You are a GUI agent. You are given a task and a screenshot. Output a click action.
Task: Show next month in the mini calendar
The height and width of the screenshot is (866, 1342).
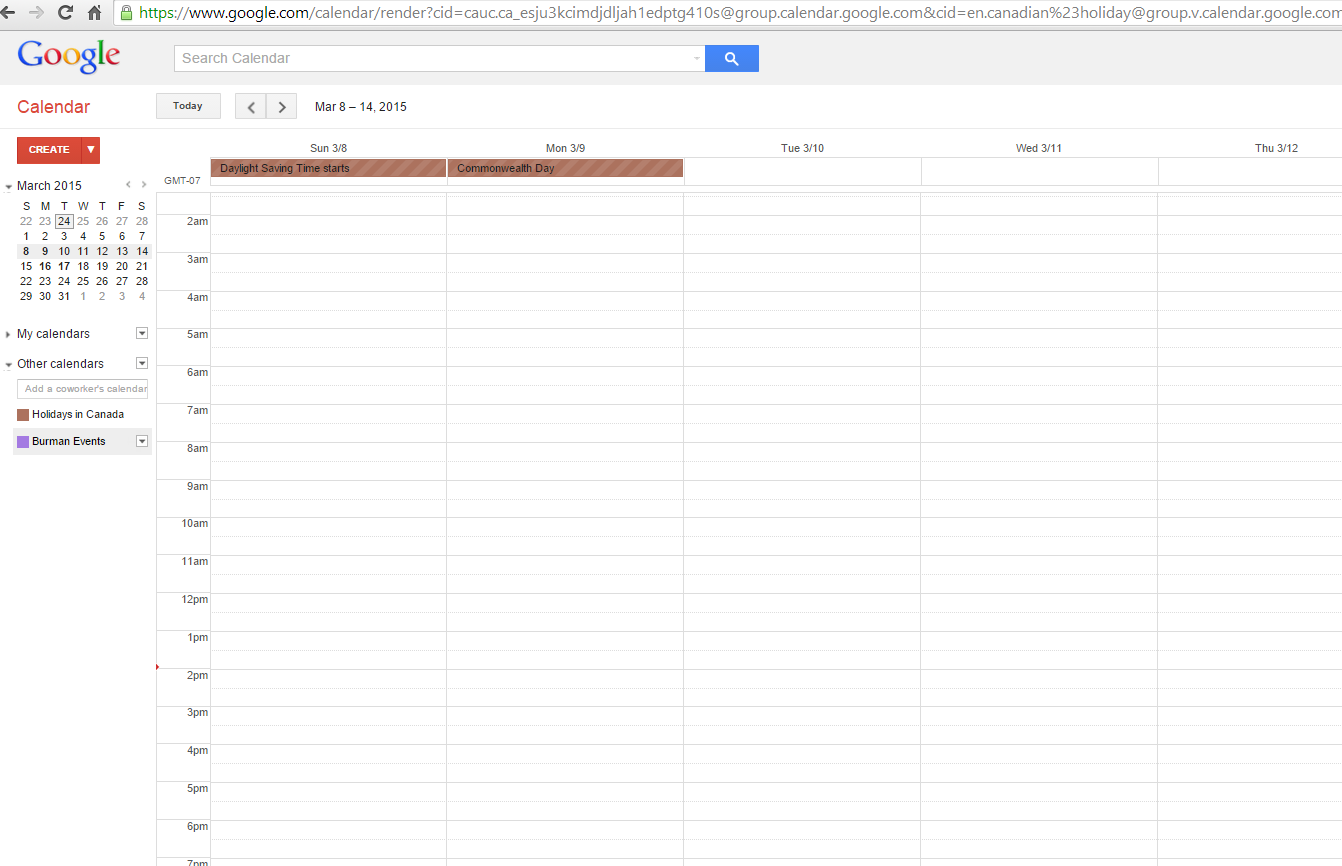pyautogui.click(x=144, y=185)
